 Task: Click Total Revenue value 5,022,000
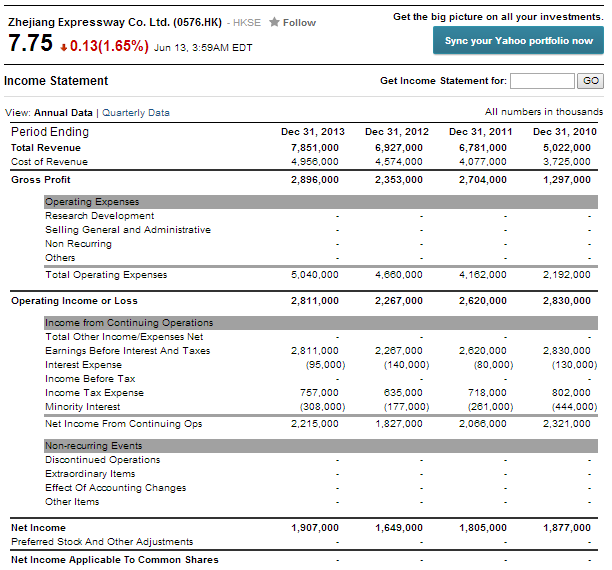[567, 148]
